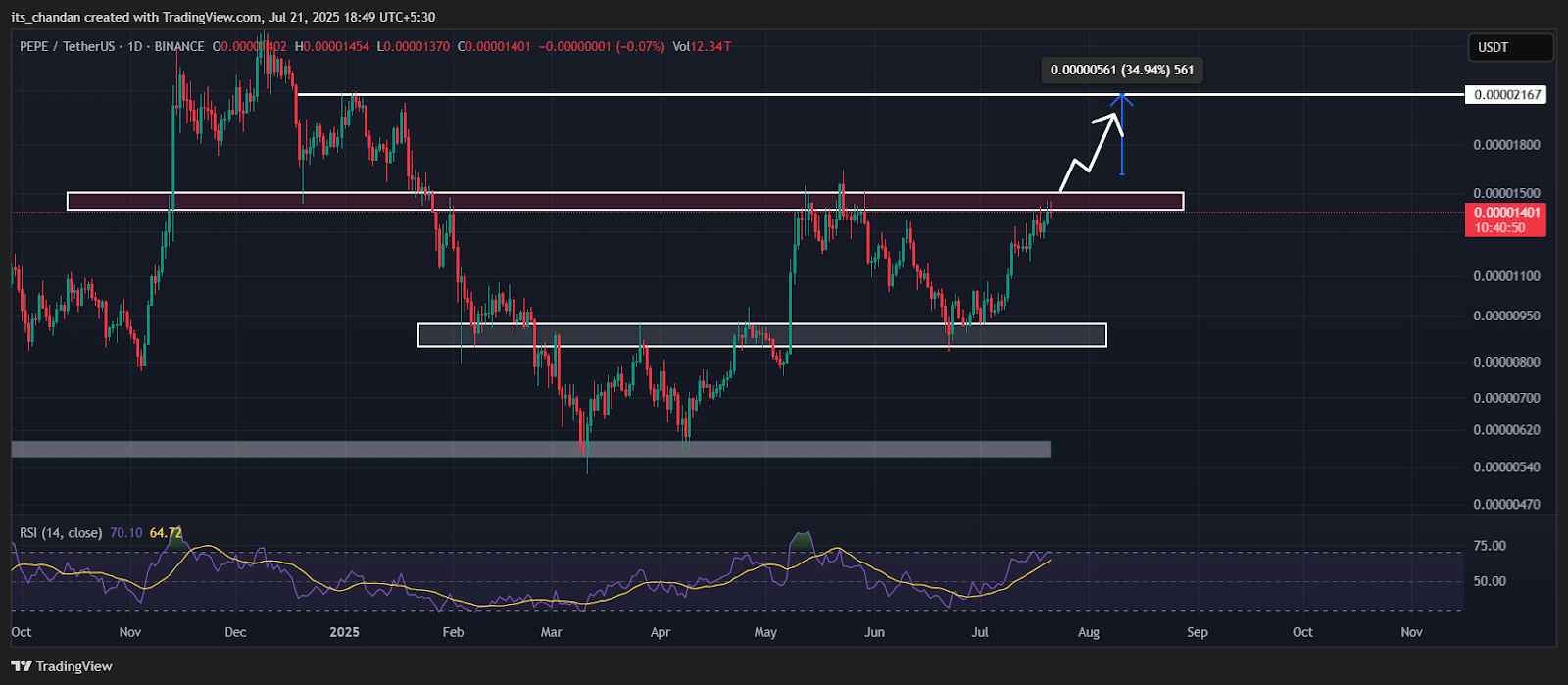The width and height of the screenshot is (1568, 685).
Task: Click the May label on the time axis
Action: coord(766,632)
